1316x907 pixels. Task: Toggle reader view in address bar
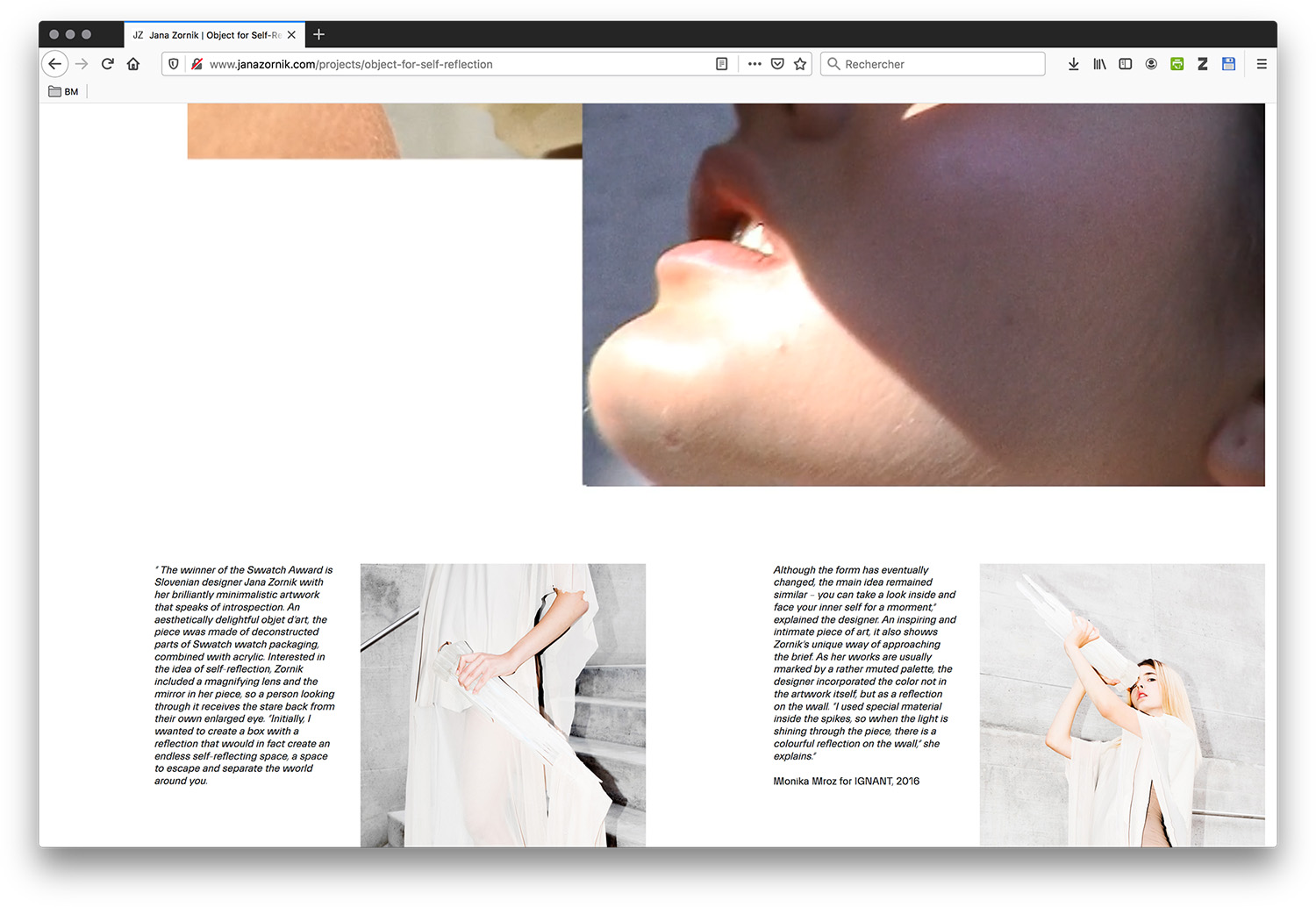(721, 64)
